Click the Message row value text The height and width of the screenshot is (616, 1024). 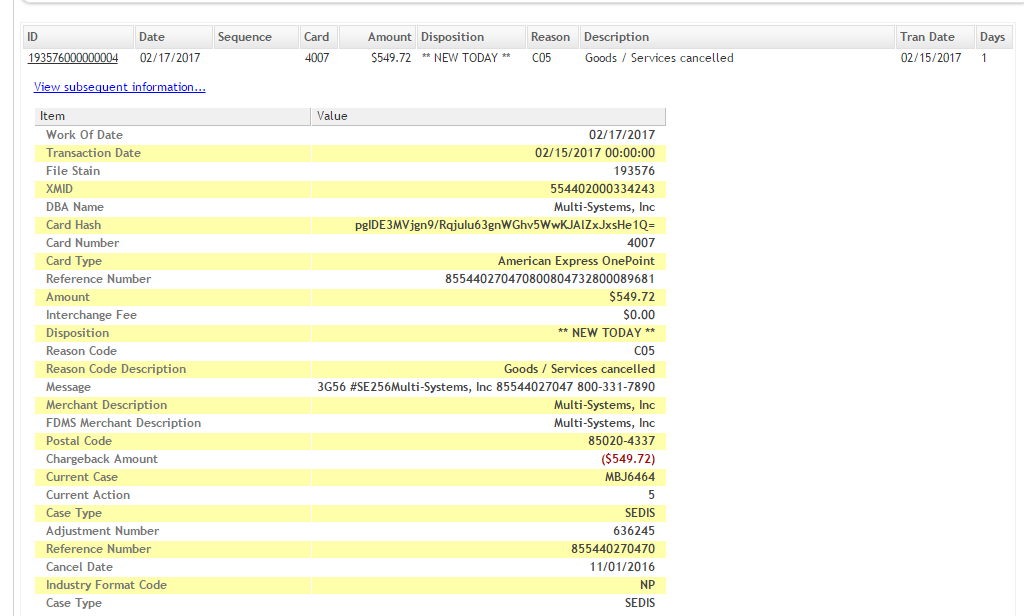(486, 387)
